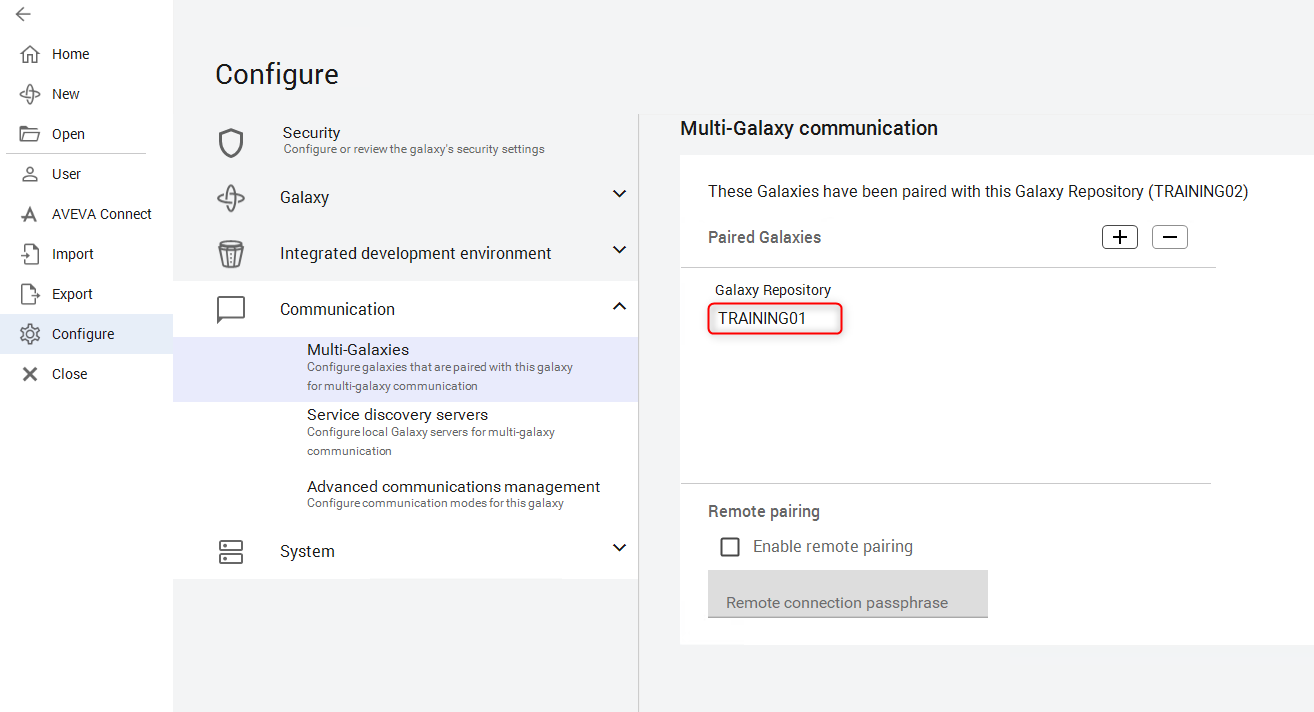Expand Integrated development environment chevron
Viewport: 1314px width, 712px height.
click(619, 250)
